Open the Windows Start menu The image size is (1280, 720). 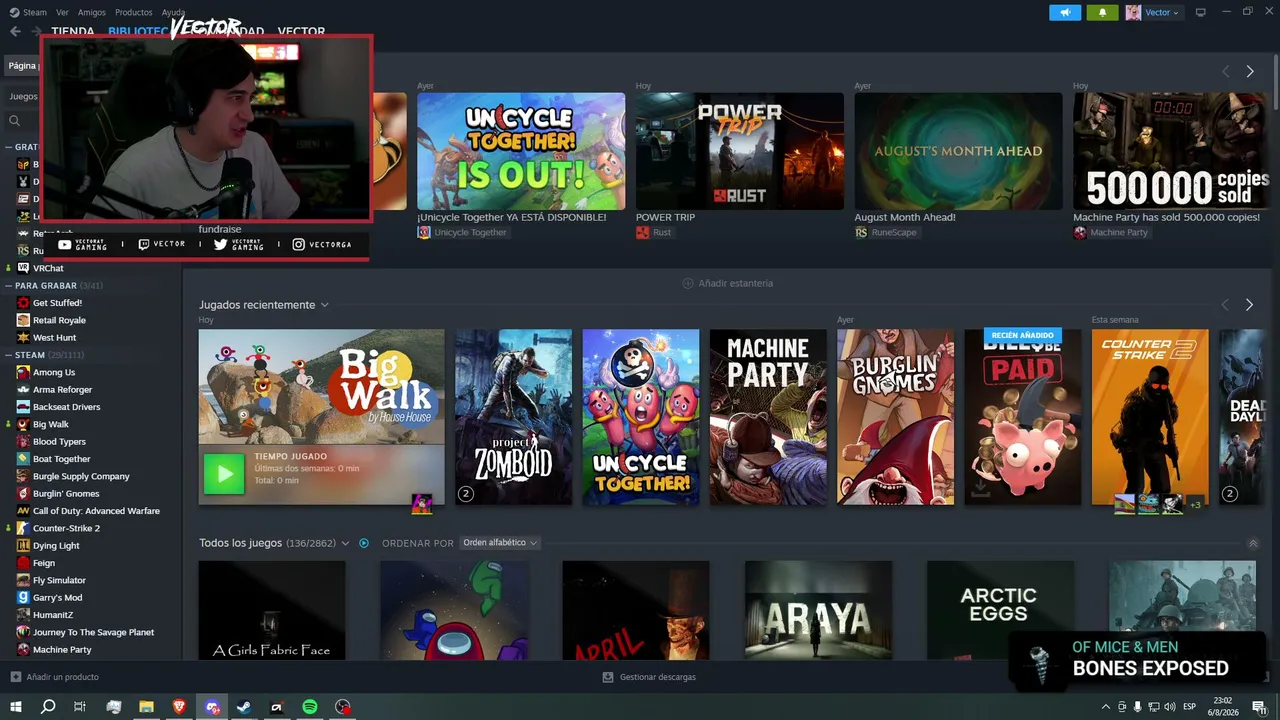tap(15, 707)
